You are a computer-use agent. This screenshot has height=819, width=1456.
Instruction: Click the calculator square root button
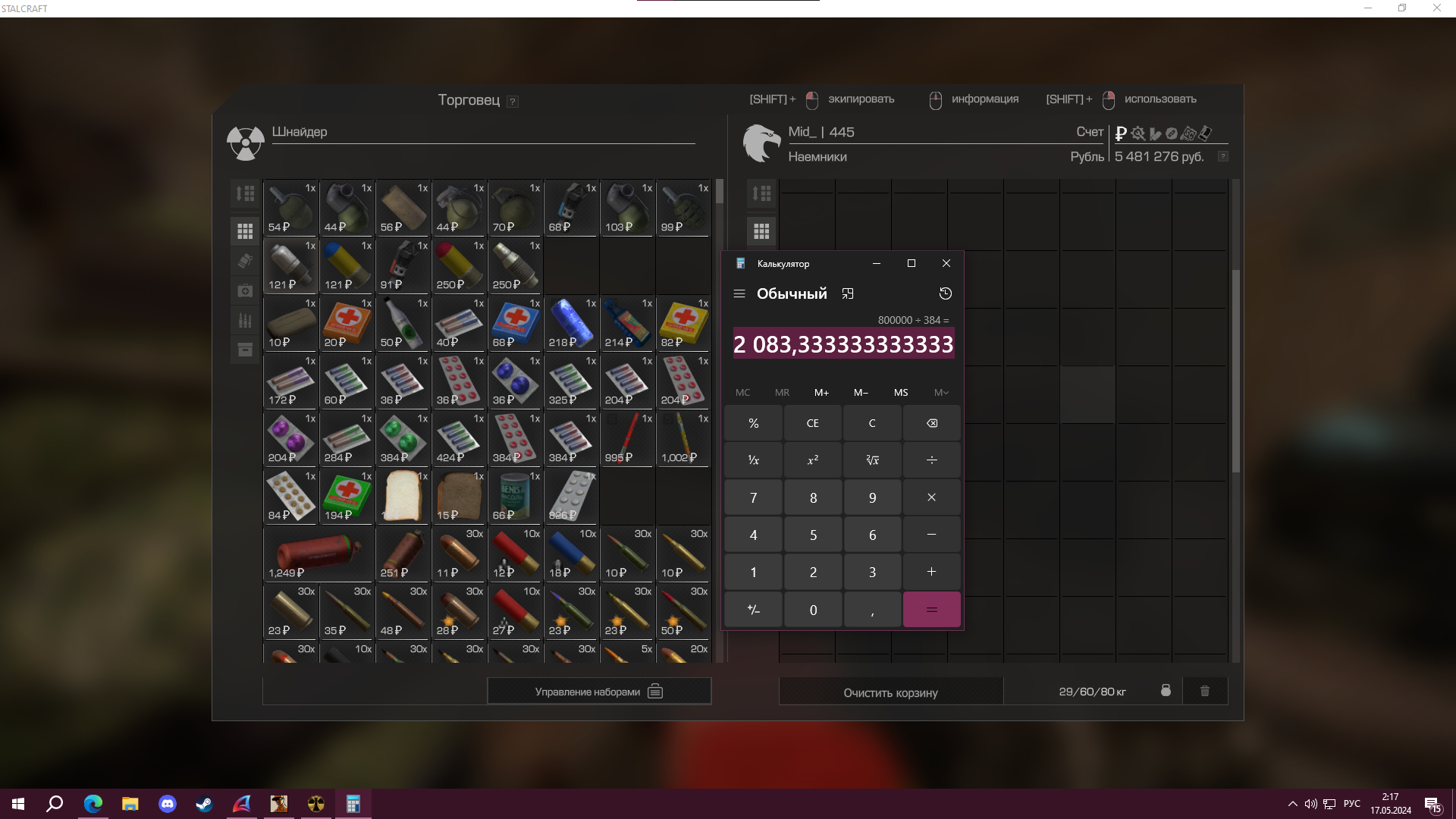pyautogui.click(x=872, y=460)
